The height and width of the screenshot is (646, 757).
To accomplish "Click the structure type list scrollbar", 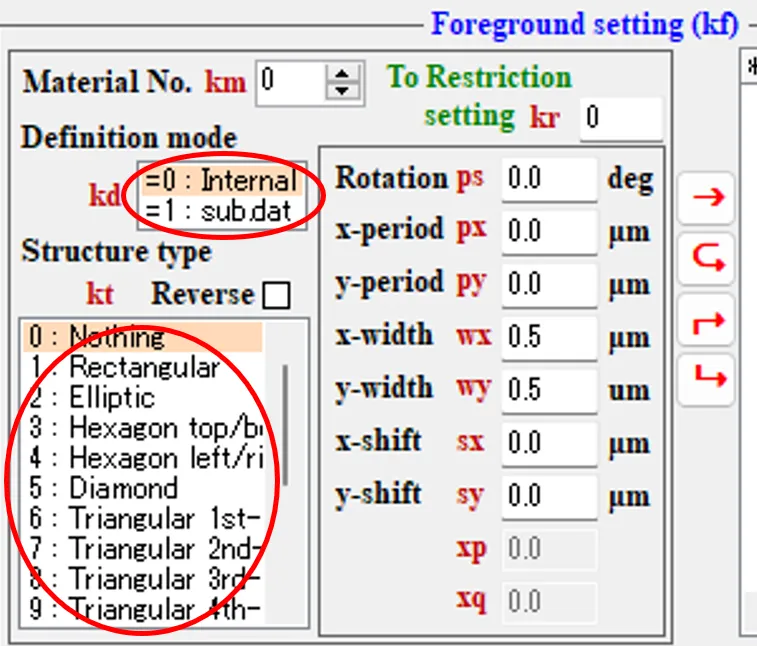I will click(285, 425).
